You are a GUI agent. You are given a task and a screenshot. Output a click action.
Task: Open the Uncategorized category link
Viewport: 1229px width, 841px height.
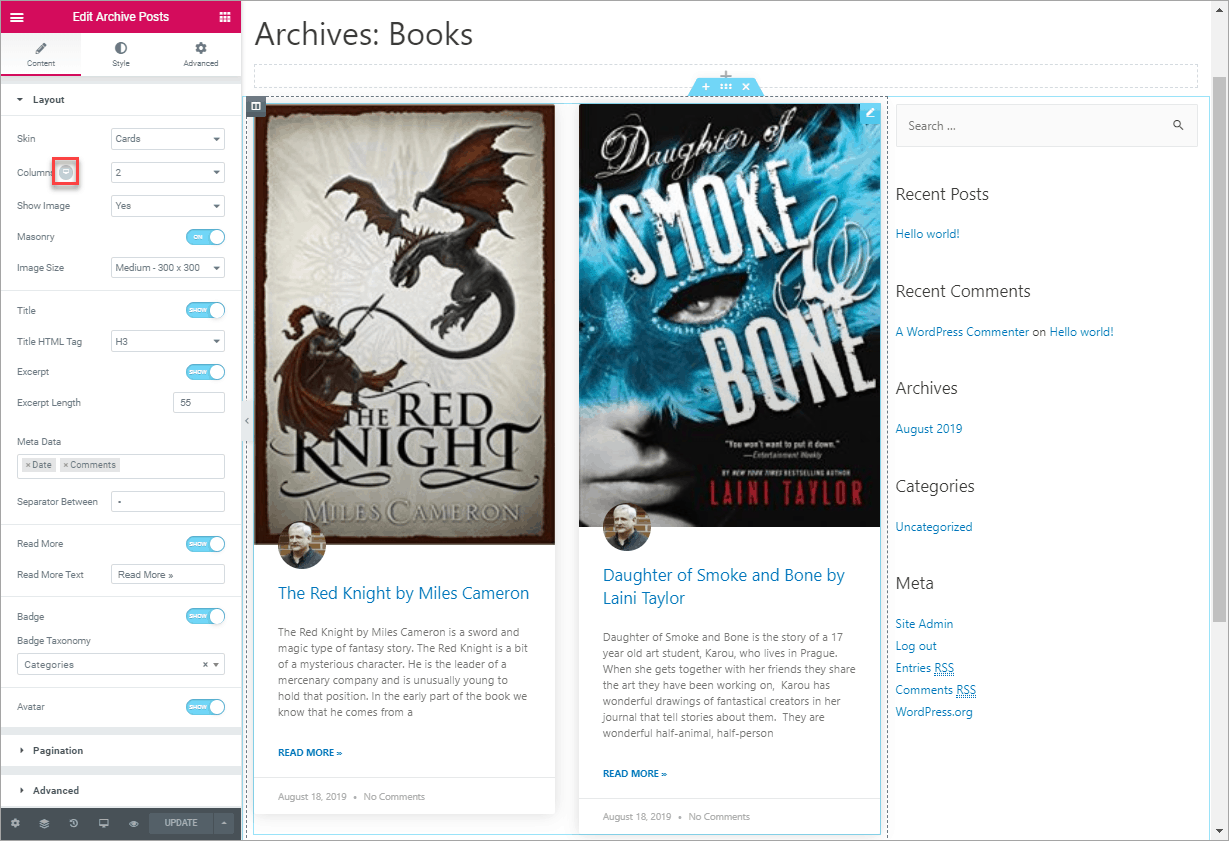click(x=934, y=527)
